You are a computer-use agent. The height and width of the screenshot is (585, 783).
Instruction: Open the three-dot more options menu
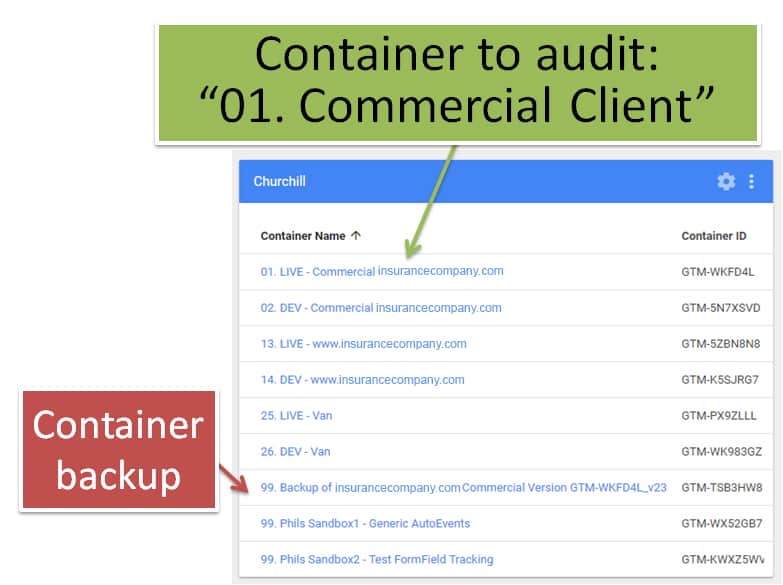click(752, 181)
